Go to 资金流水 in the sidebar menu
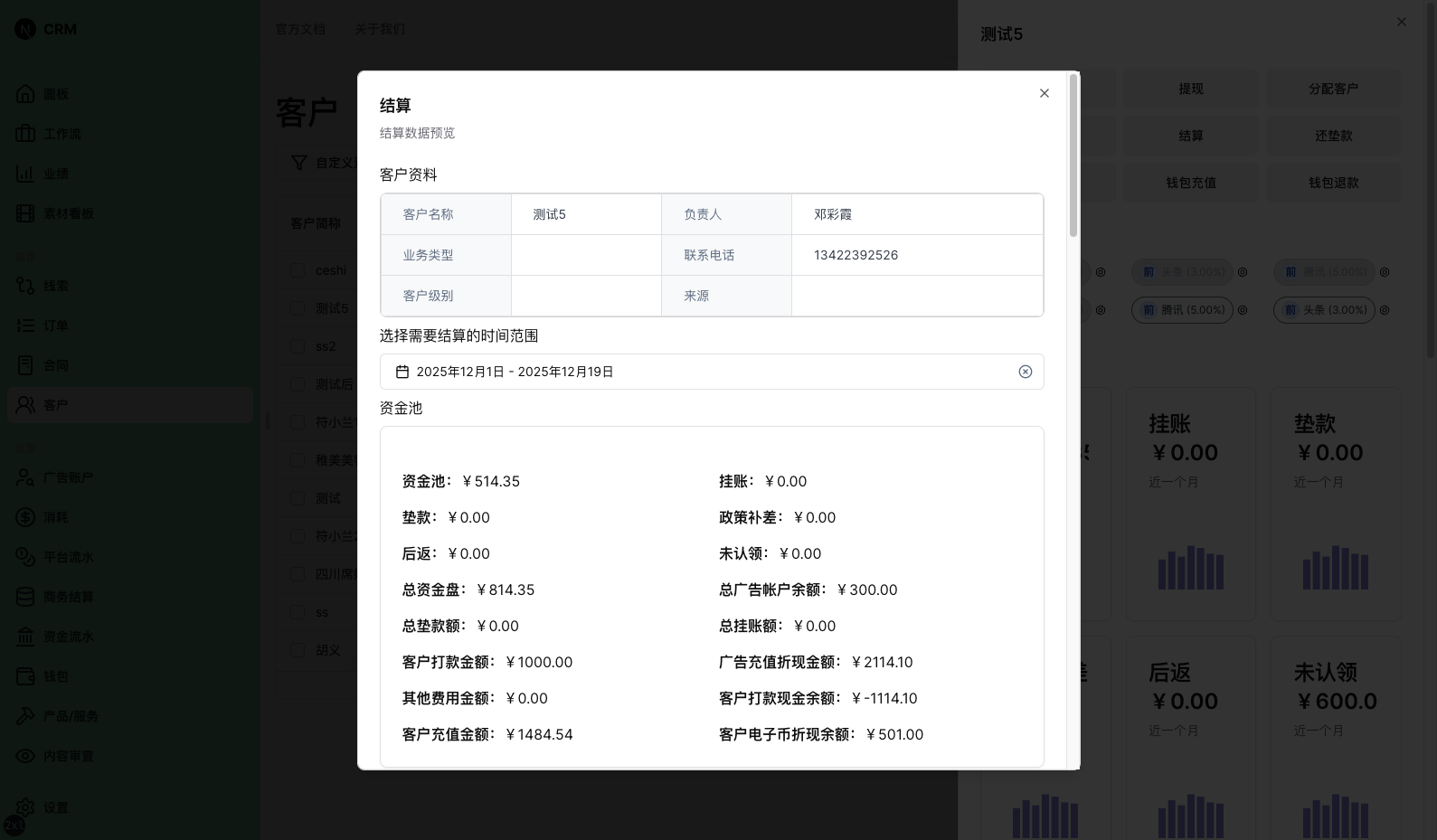Viewport: 1437px width, 840px height. click(69, 637)
